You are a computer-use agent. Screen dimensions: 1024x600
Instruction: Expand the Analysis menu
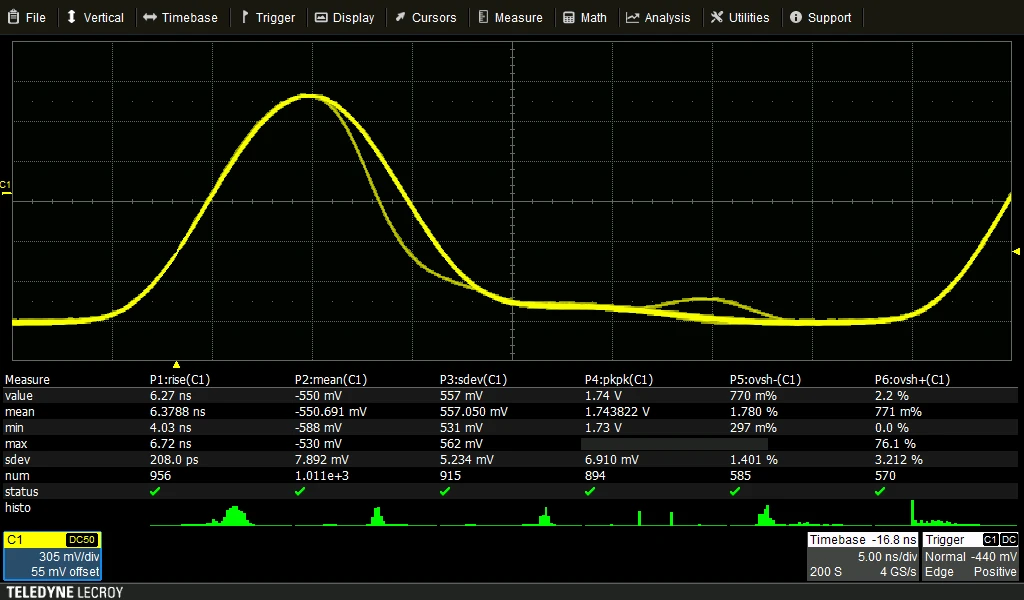click(657, 18)
